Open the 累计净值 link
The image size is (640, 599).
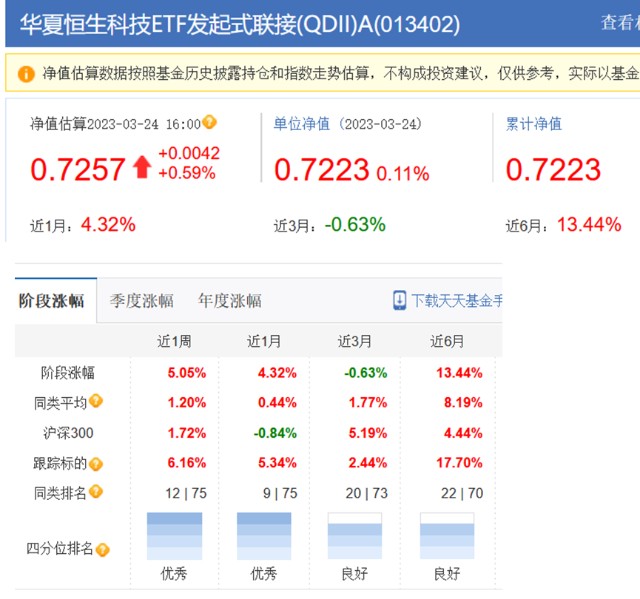534,124
